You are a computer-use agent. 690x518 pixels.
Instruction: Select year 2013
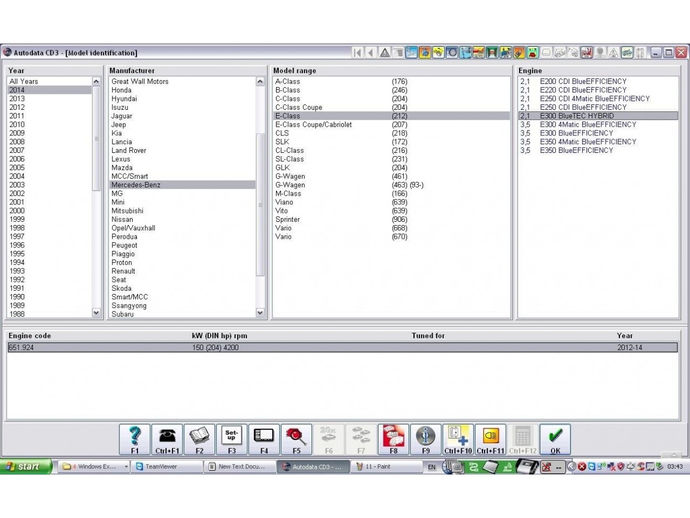pos(49,99)
